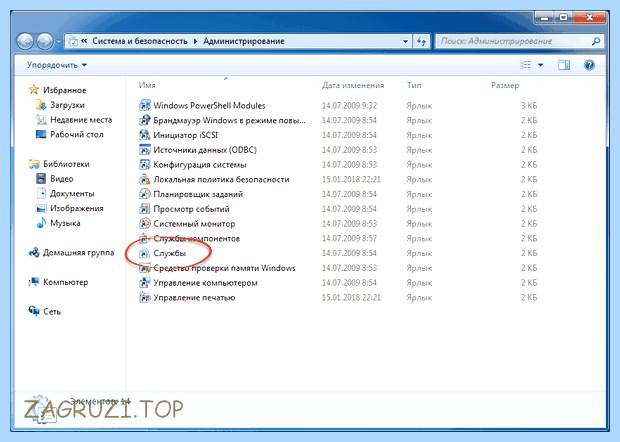This screenshot has width=620, height=442.
Task: Click the change view icon
Action: (x=525, y=65)
